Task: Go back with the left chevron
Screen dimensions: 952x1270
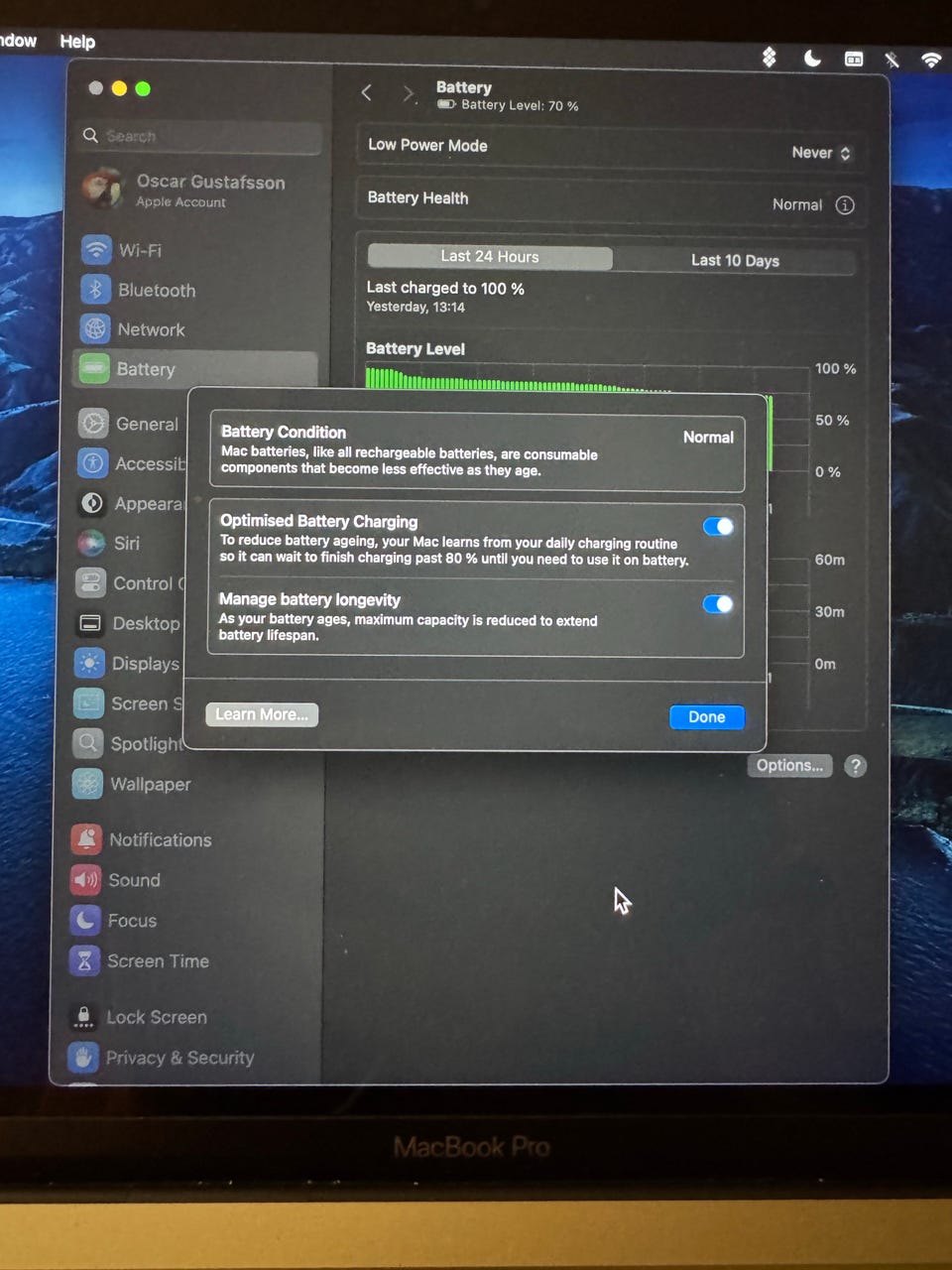Action: 367,92
